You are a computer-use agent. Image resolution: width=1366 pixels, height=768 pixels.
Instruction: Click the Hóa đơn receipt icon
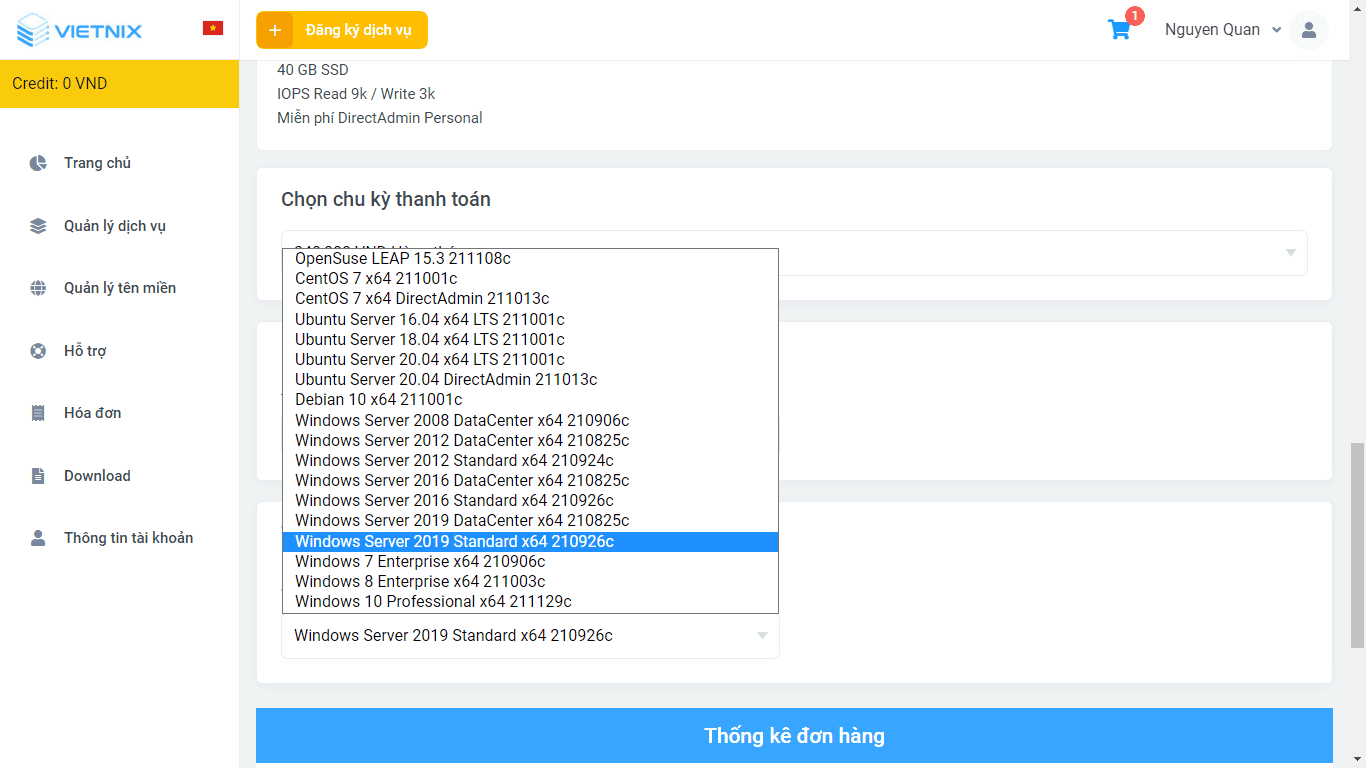click(38, 413)
